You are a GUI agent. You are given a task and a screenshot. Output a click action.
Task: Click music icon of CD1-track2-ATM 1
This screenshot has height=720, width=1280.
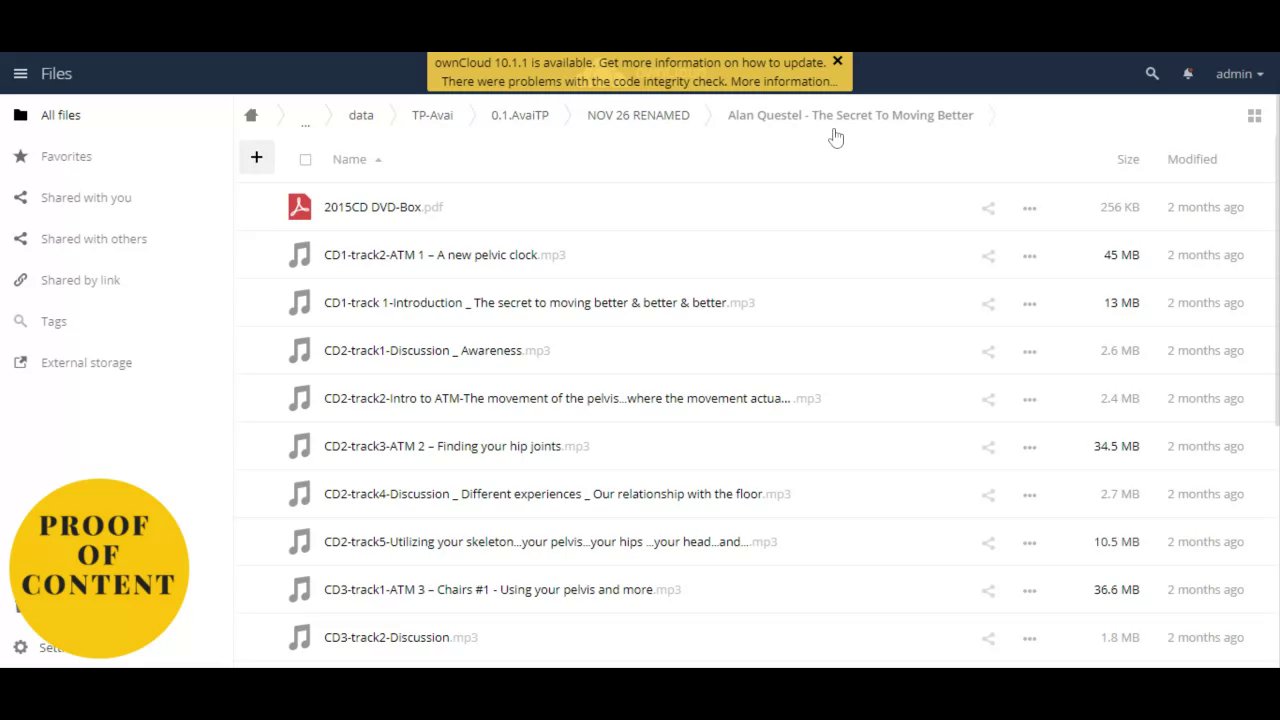click(300, 255)
